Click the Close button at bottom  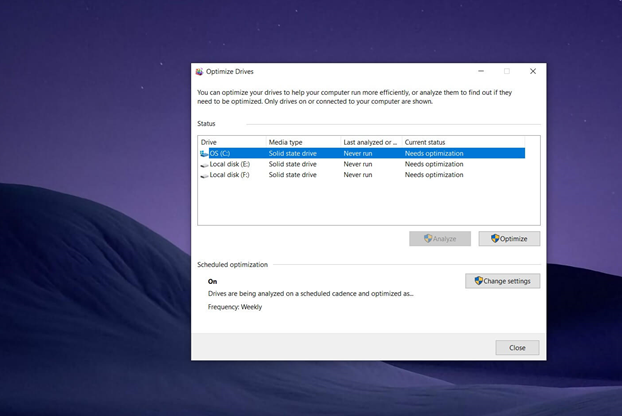(x=517, y=348)
